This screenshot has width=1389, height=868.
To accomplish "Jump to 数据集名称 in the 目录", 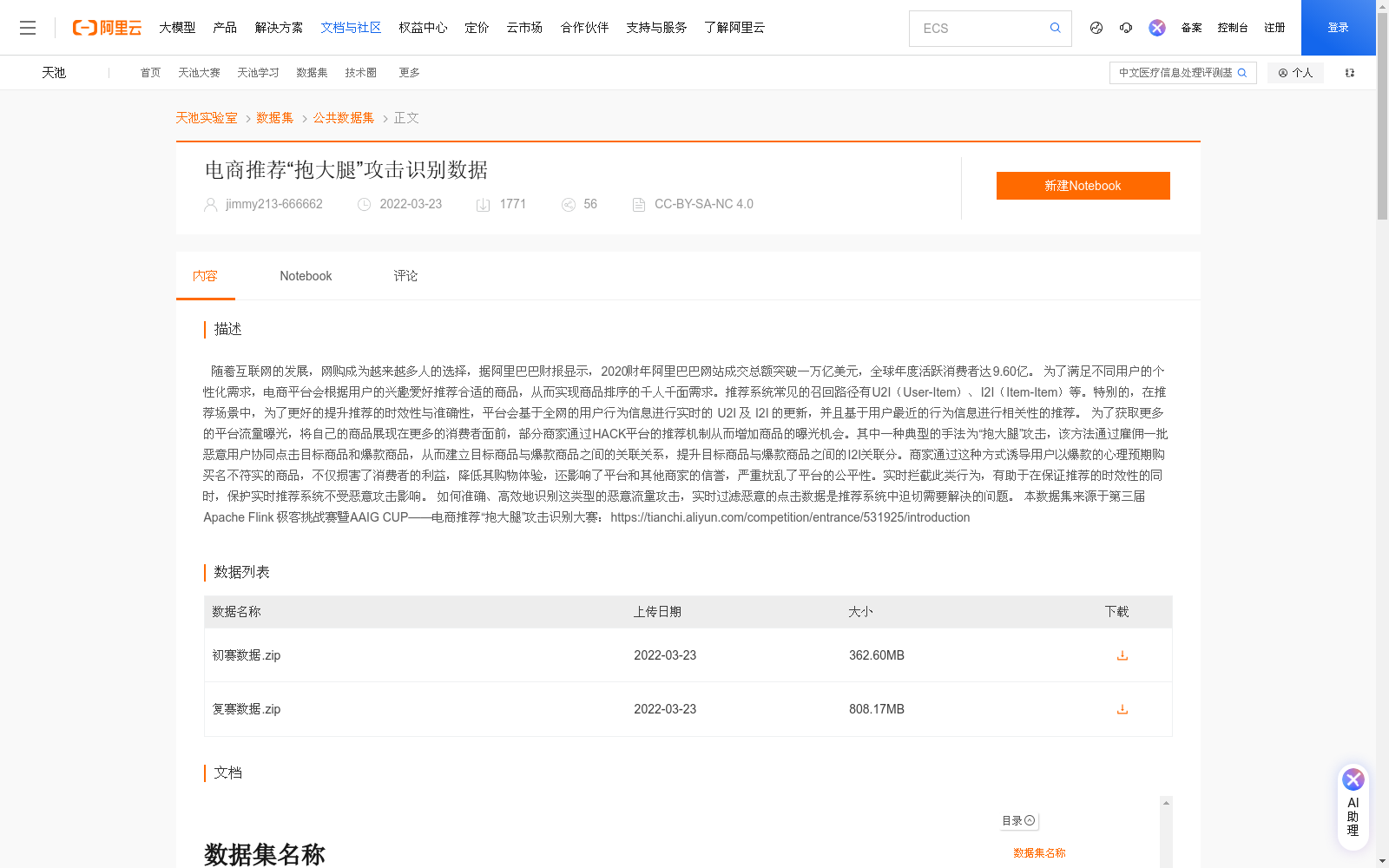I will [x=1039, y=853].
